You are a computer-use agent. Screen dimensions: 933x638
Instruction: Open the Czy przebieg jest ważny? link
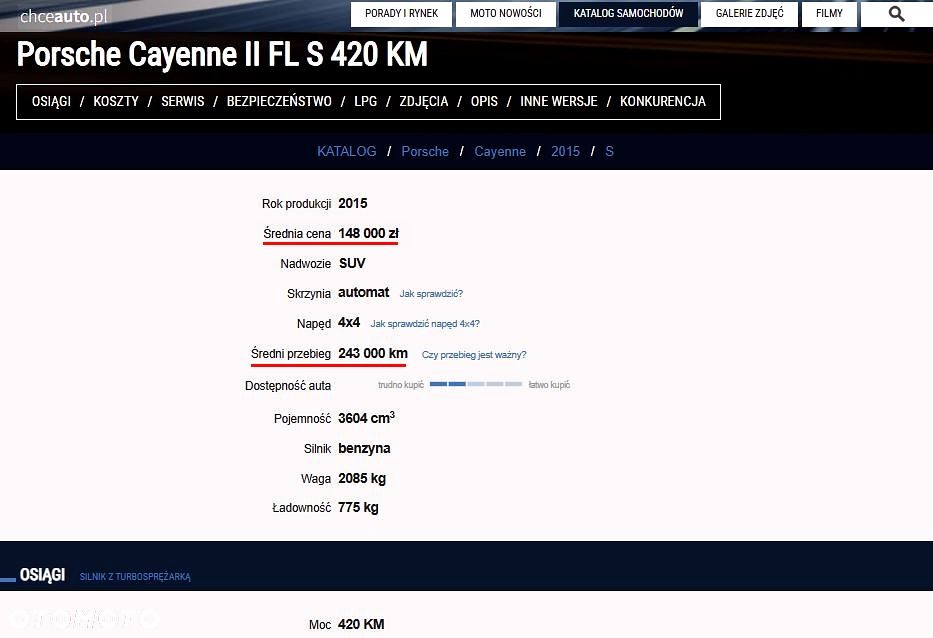click(x=474, y=355)
